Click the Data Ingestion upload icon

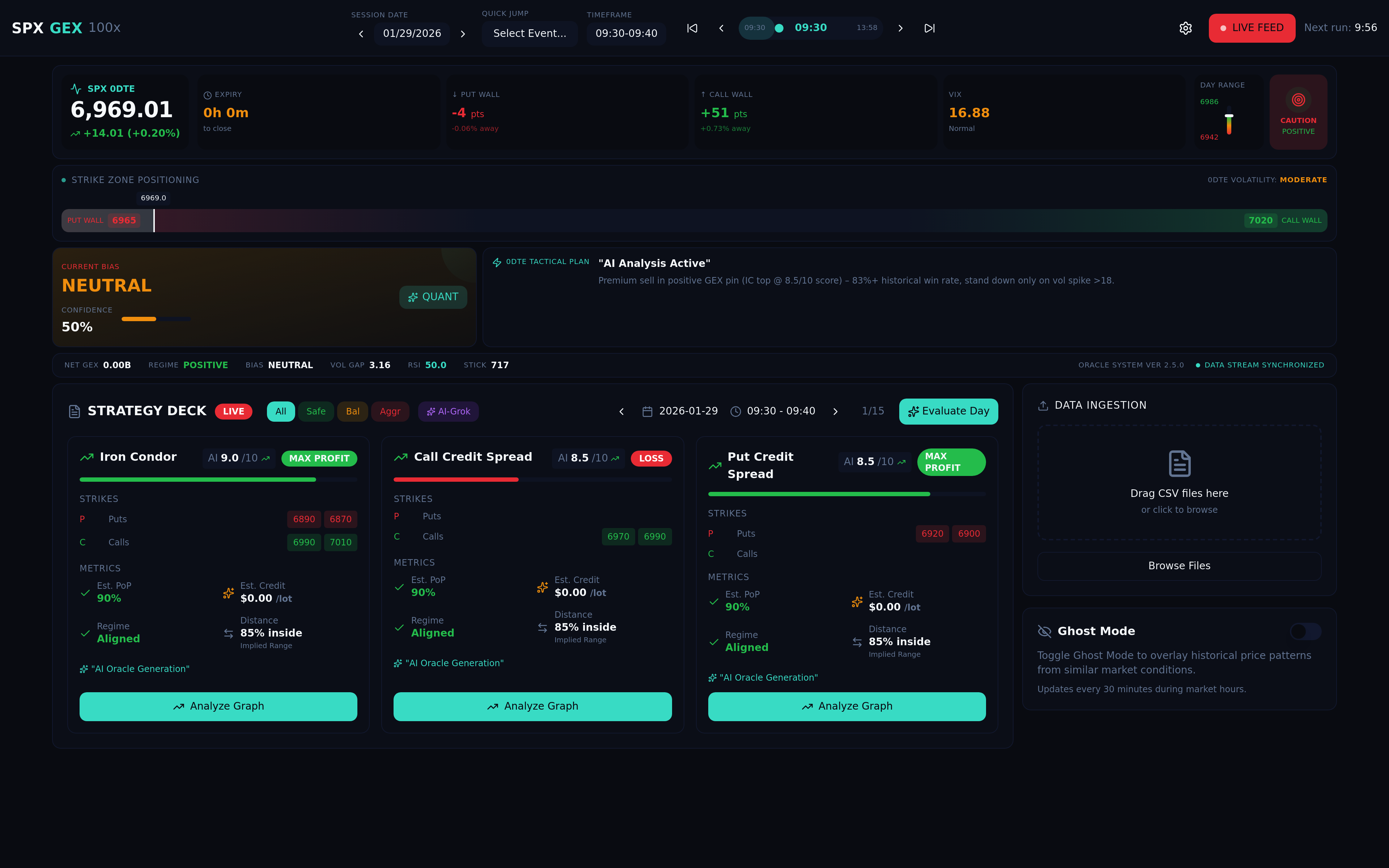(x=1043, y=406)
